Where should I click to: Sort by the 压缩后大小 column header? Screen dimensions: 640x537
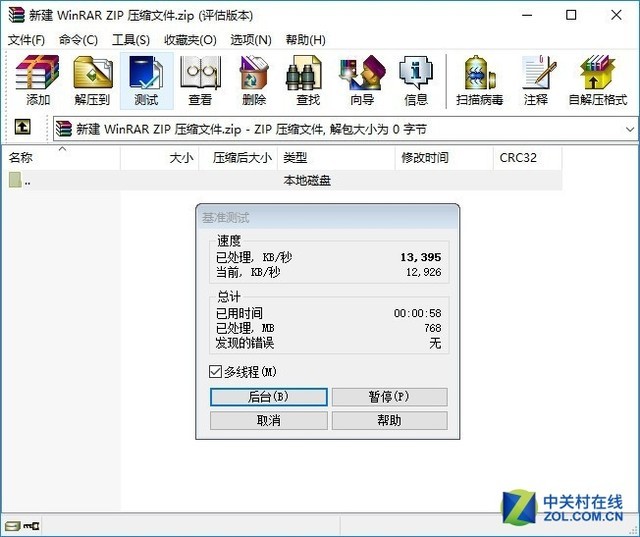[238, 158]
